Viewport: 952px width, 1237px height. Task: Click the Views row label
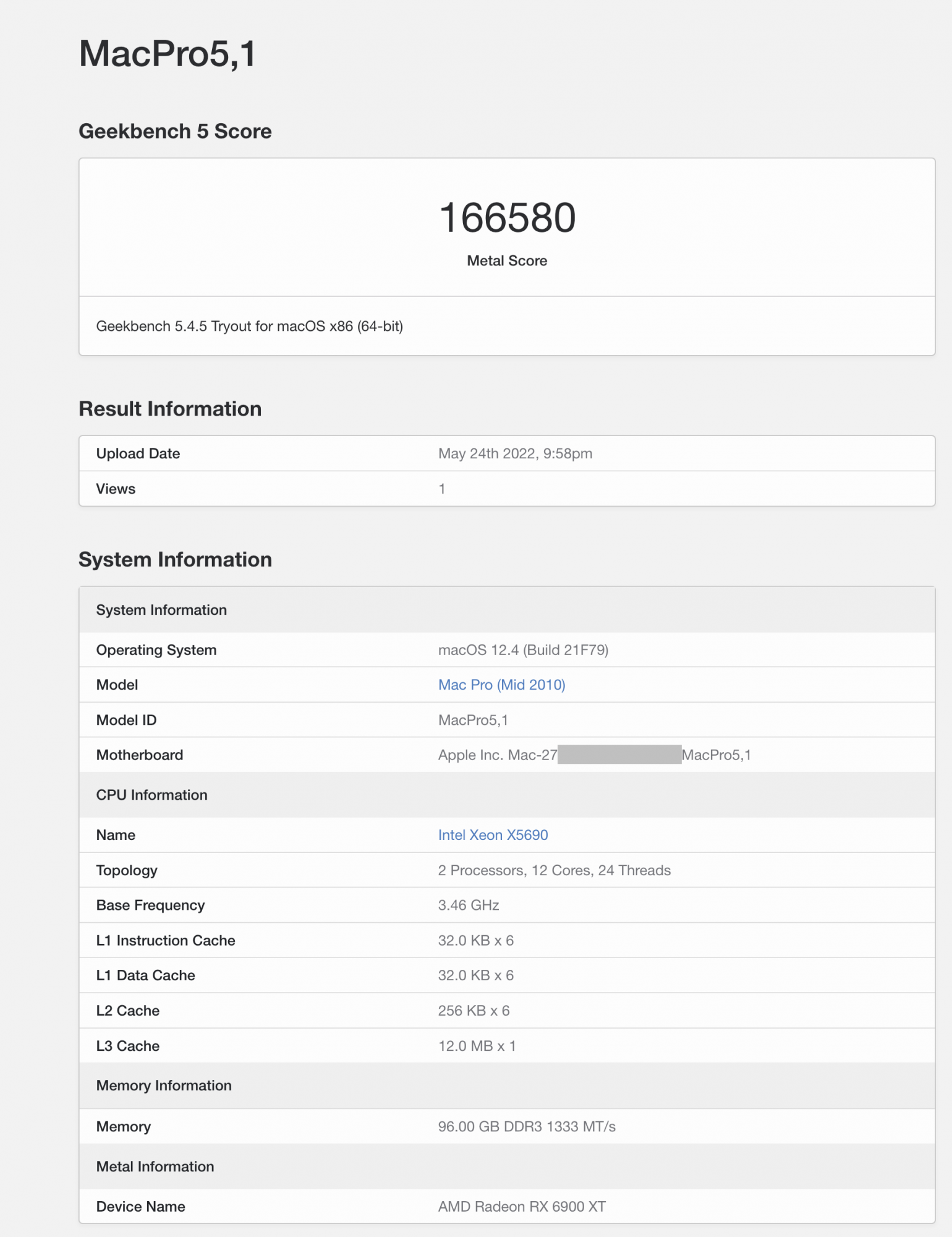[x=116, y=489]
